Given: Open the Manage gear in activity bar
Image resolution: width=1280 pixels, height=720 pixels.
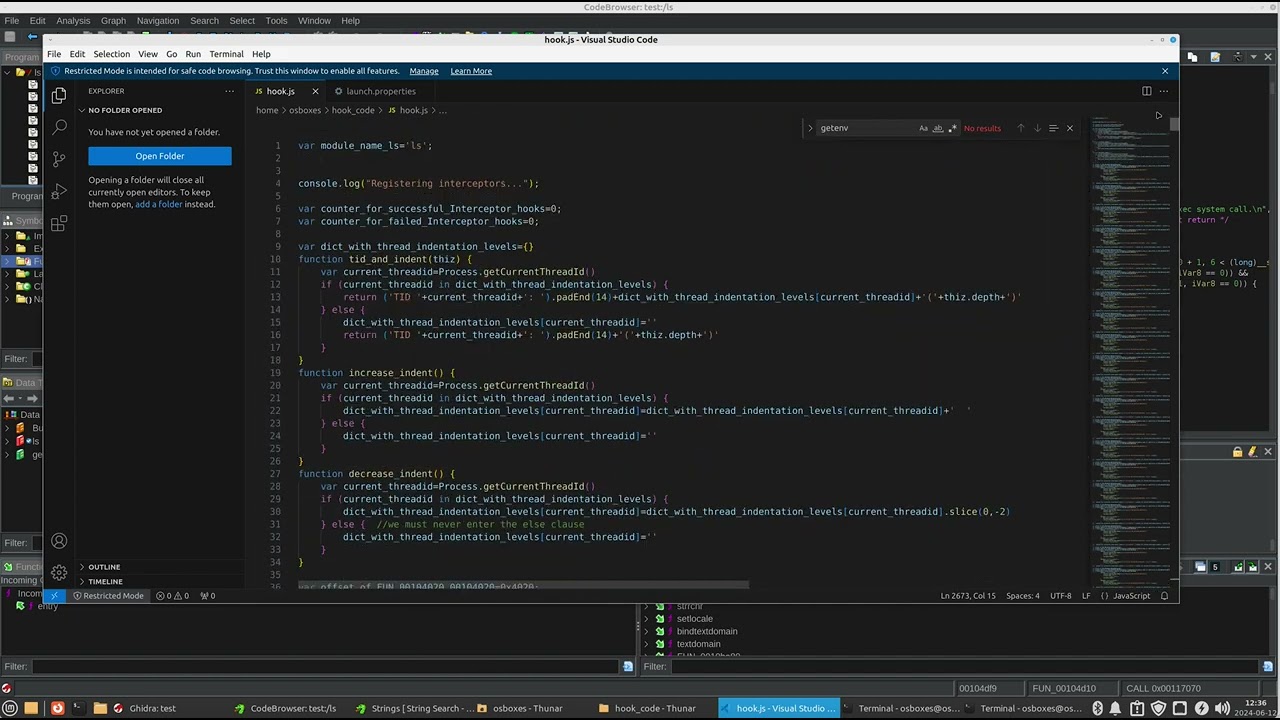Looking at the screenshot, I should point(59,573).
